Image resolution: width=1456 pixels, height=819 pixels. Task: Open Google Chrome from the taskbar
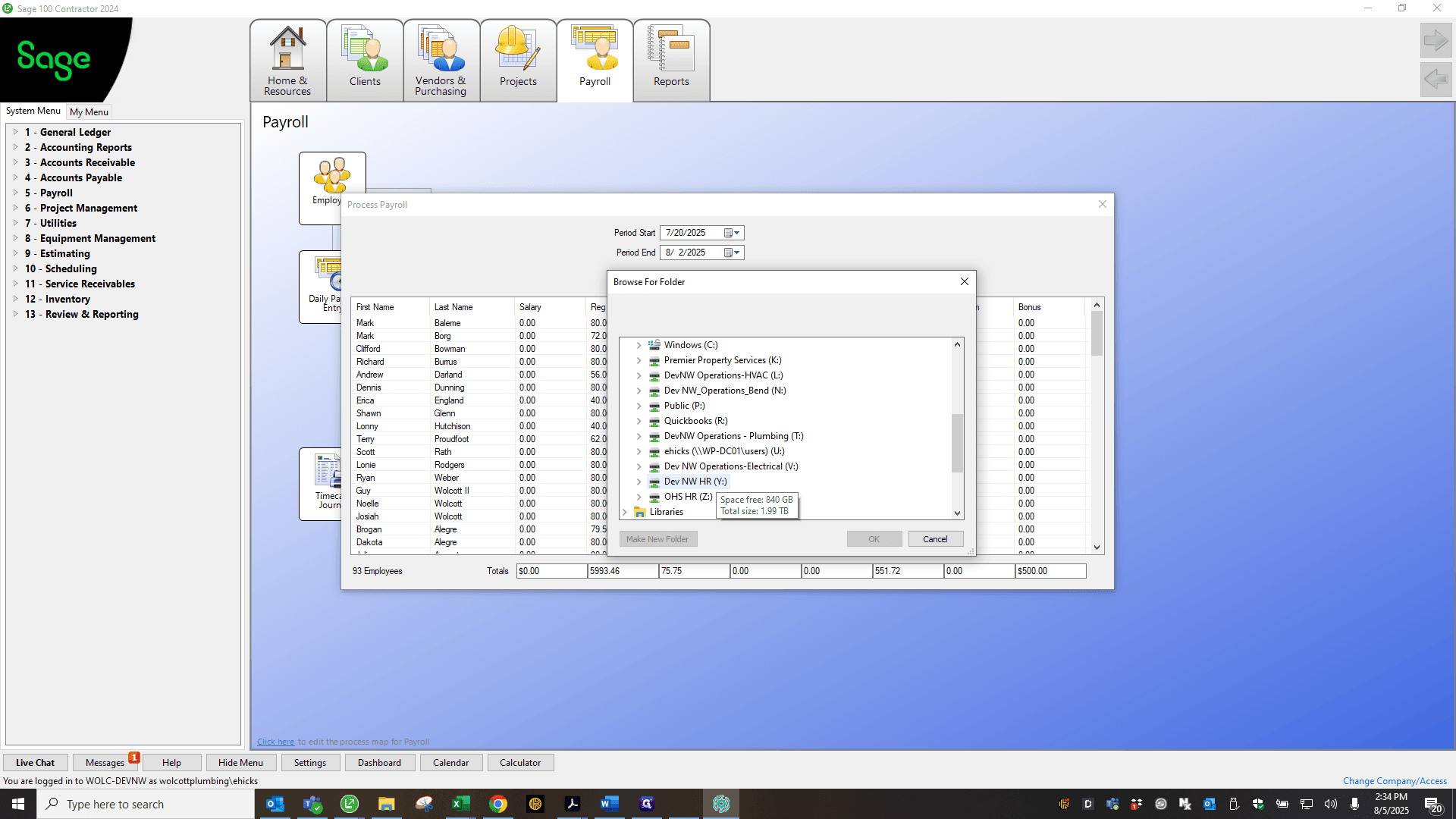pyautogui.click(x=498, y=804)
